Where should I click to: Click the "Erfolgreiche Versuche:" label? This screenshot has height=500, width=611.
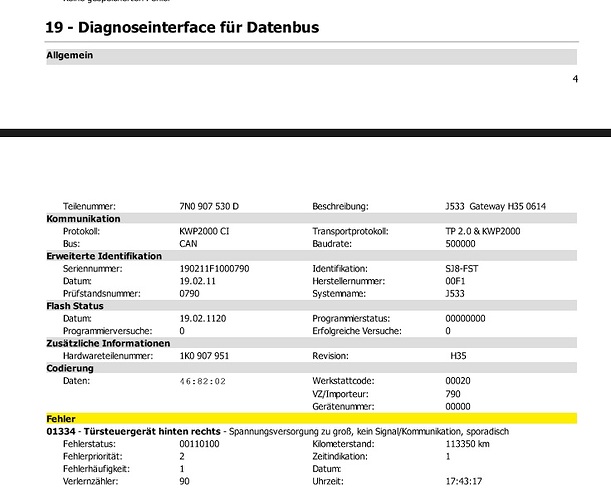(x=357, y=331)
